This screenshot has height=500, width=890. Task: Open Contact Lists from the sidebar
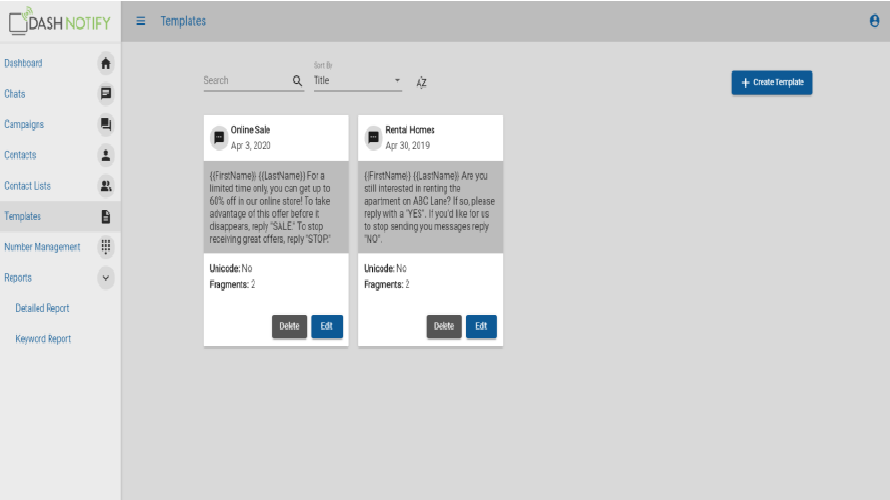pyautogui.click(x=27, y=186)
